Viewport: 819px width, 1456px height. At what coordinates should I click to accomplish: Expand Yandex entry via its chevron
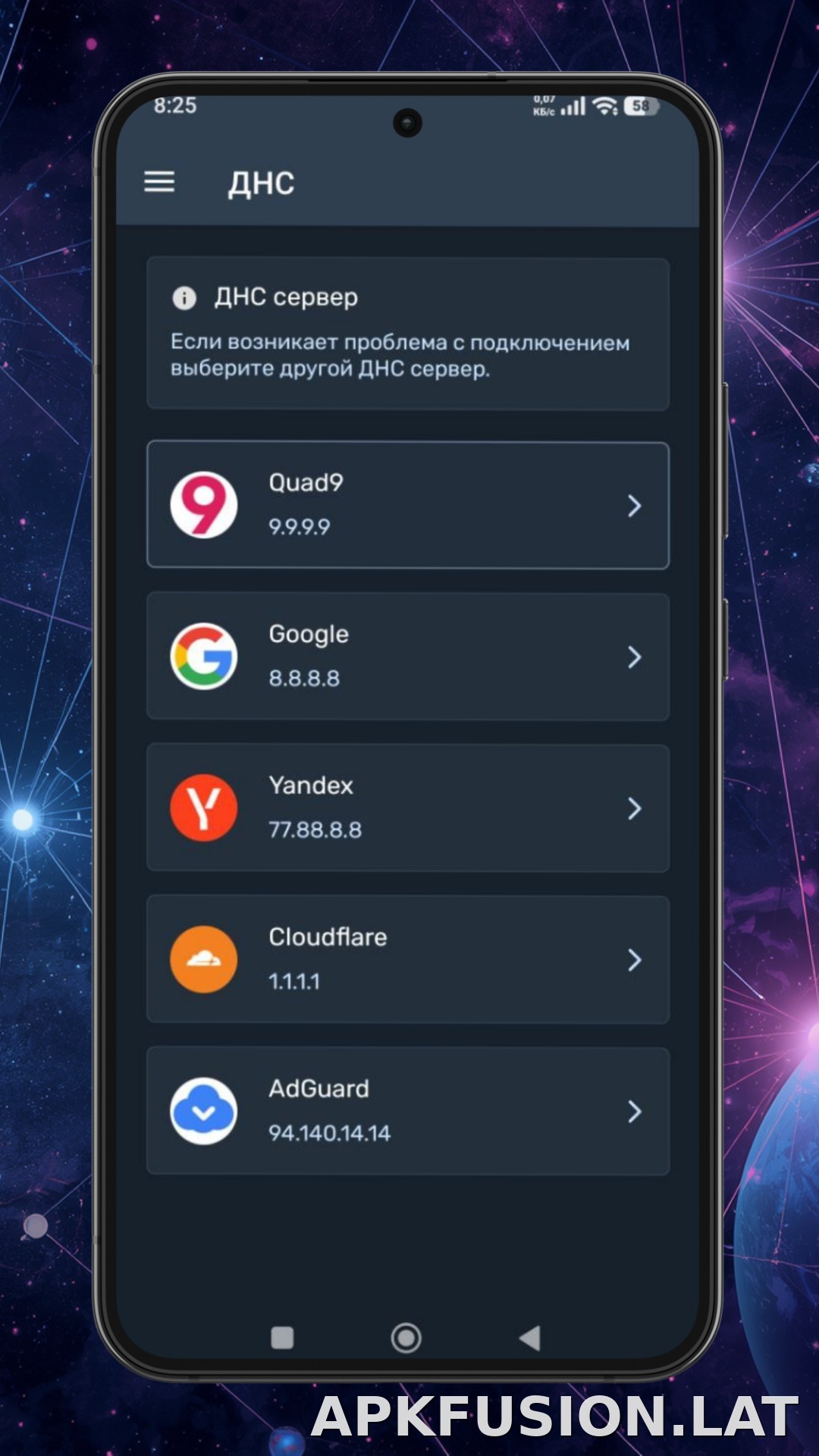pos(635,809)
